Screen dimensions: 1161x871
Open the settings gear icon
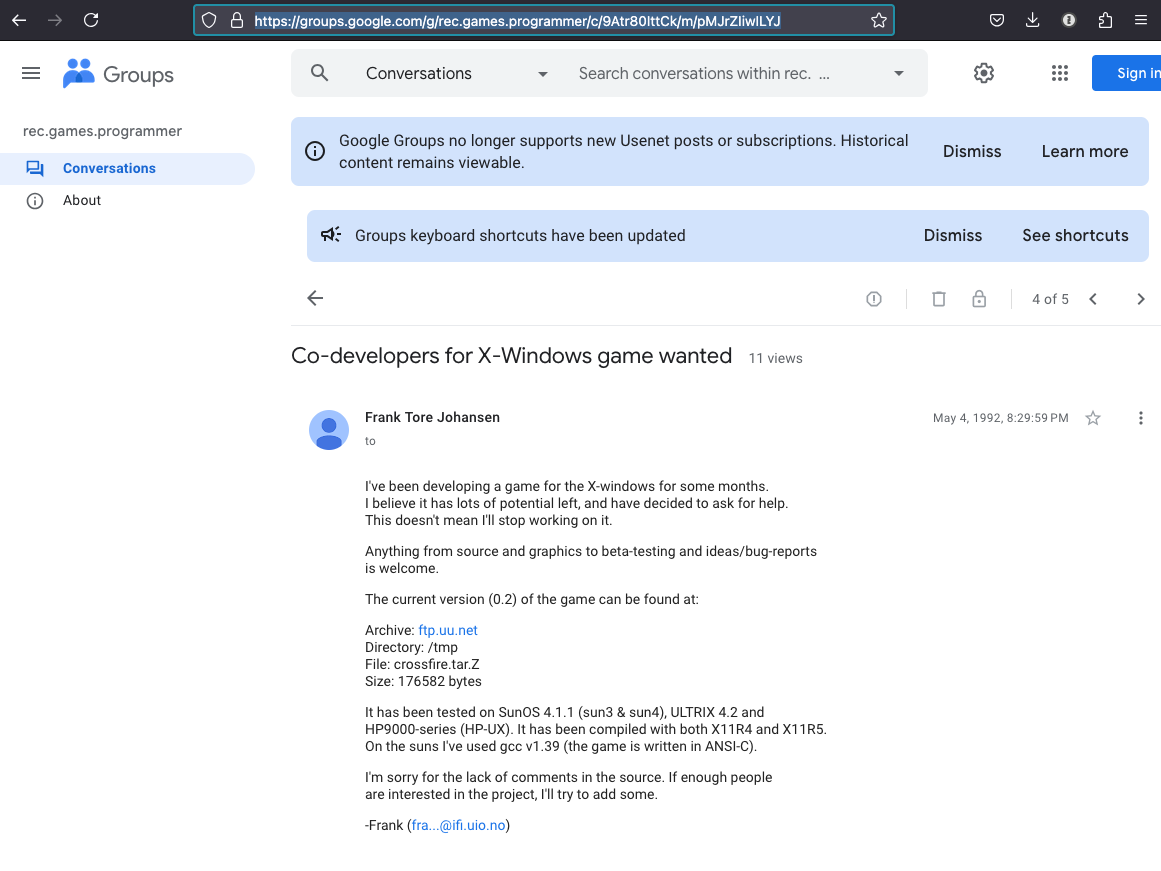tap(984, 73)
